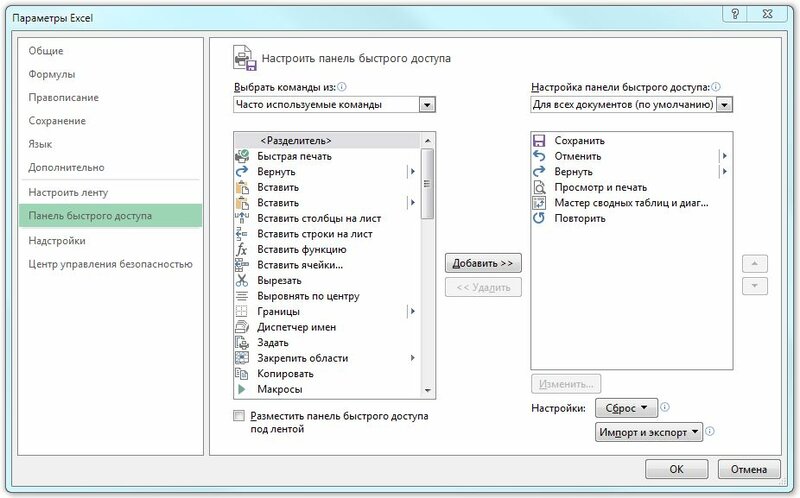Expand submenu arrow of Закрепить области
This screenshot has height=498, width=800.
[x=412, y=358]
